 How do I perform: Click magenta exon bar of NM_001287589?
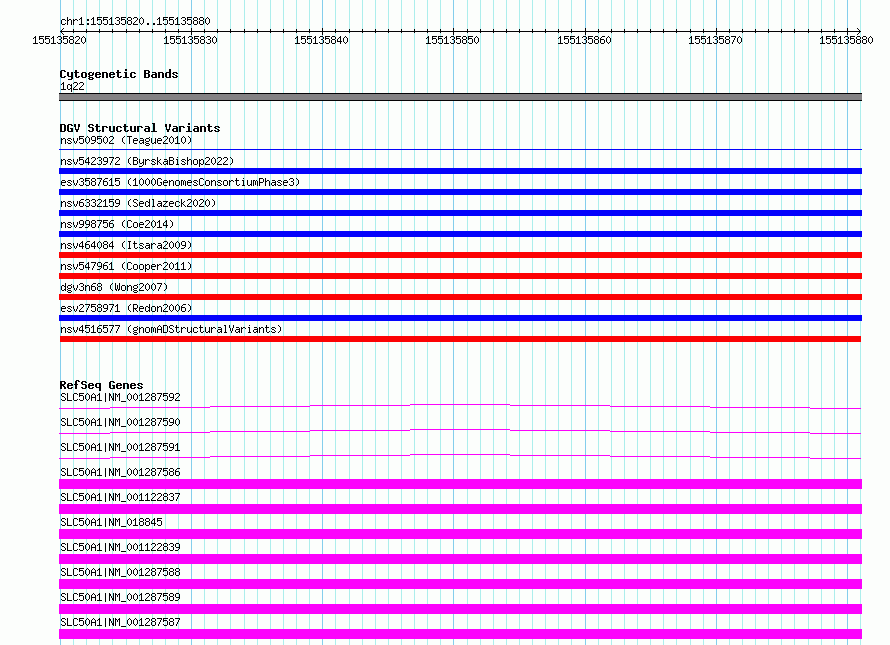click(460, 609)
